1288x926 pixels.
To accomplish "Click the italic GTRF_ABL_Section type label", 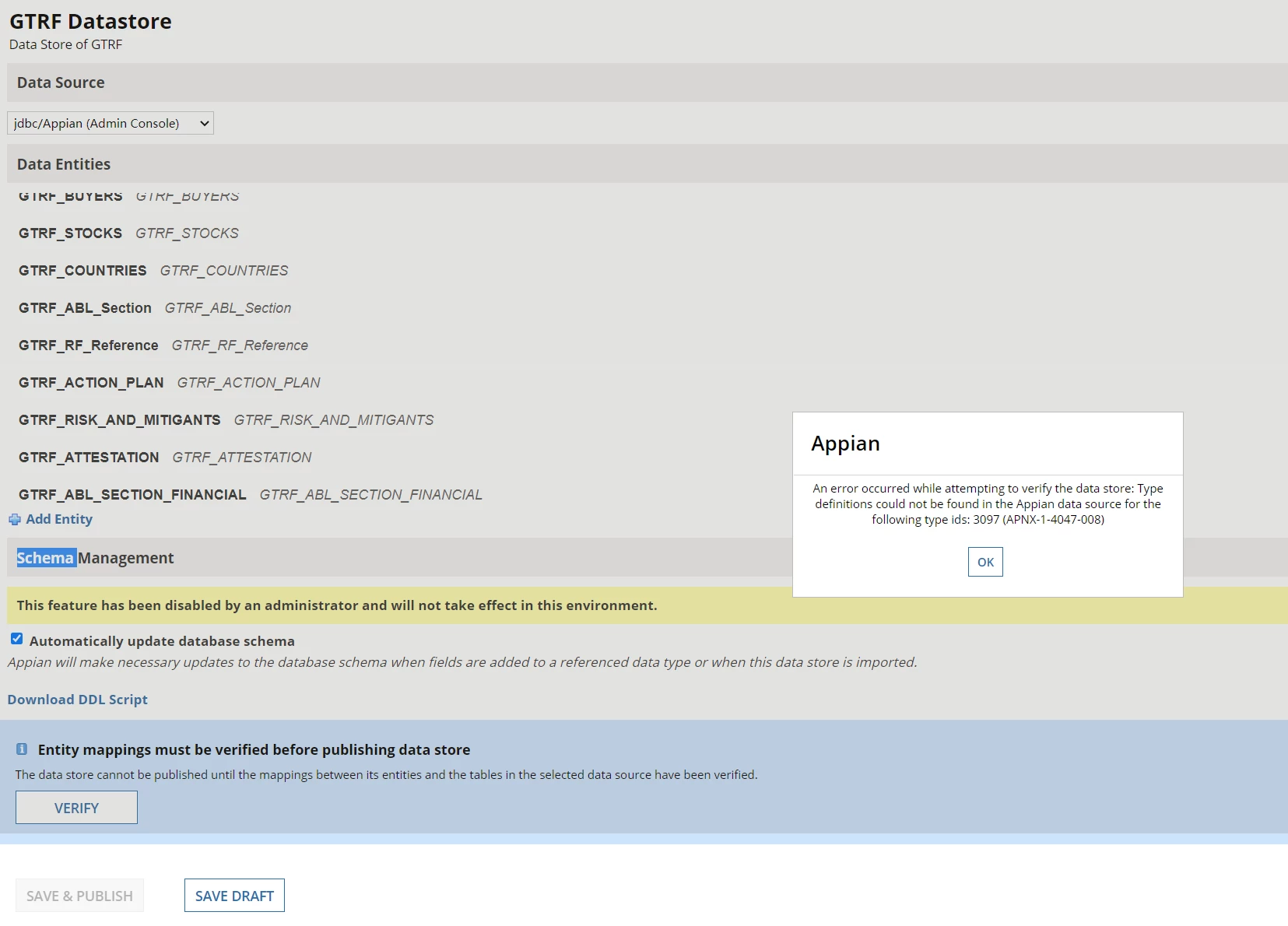I will tap(228, 308).
